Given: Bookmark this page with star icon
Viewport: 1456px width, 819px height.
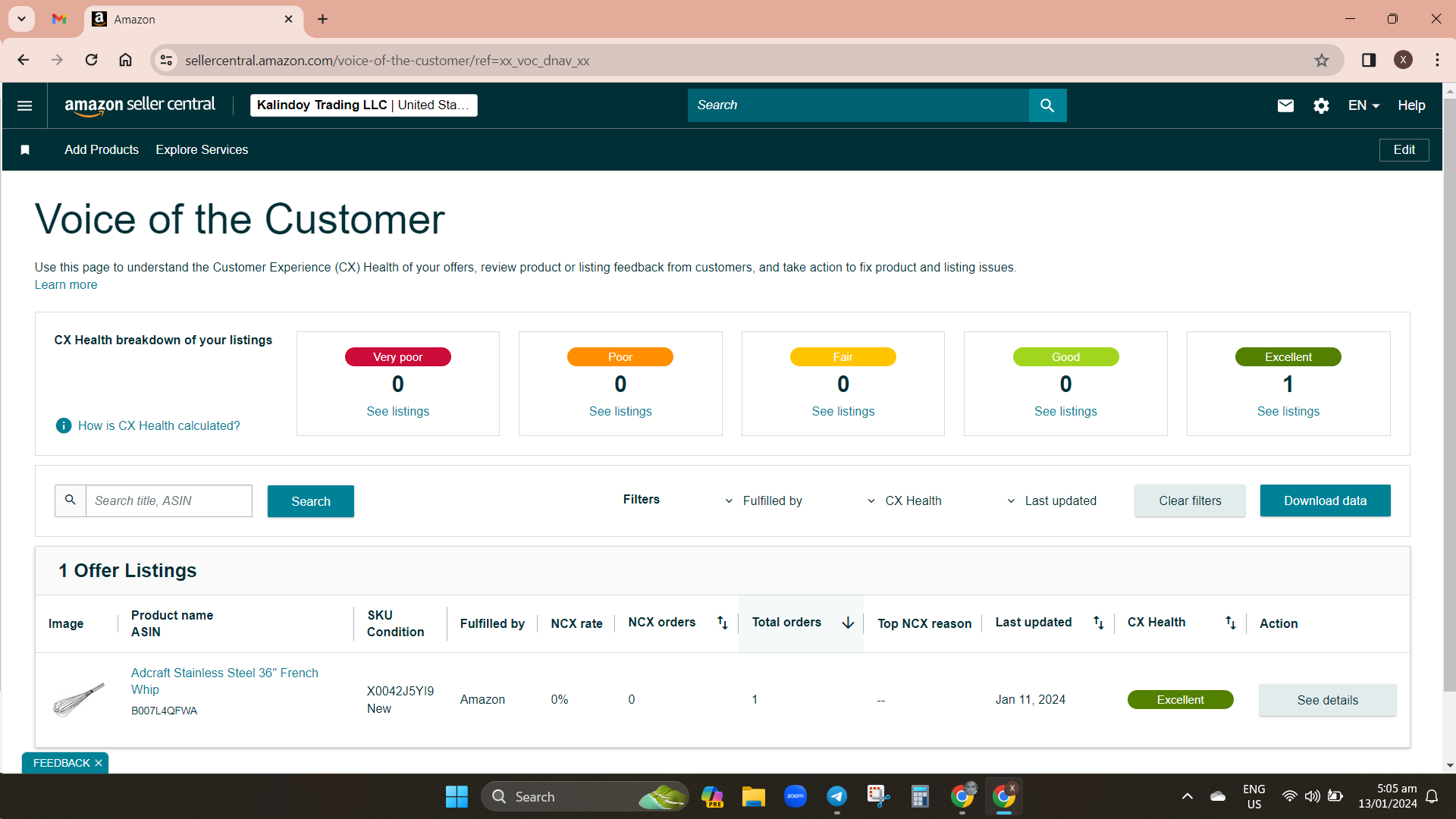Looking at the screenshot, I should 1322,60.
